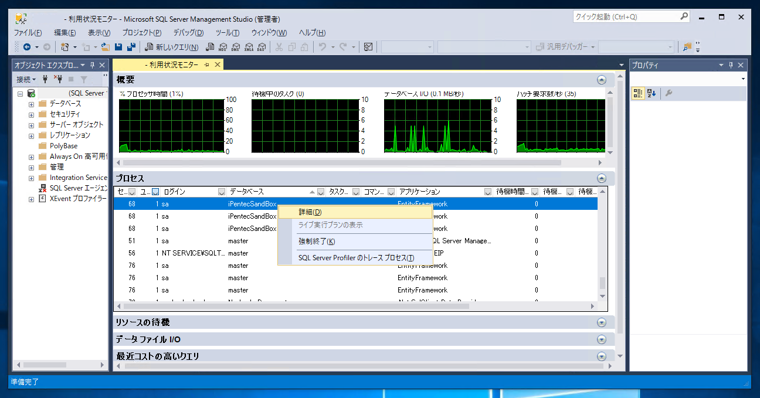Click the % プロセッサ時間 graph
The image size is (760, 398).
tap(172, 126)
